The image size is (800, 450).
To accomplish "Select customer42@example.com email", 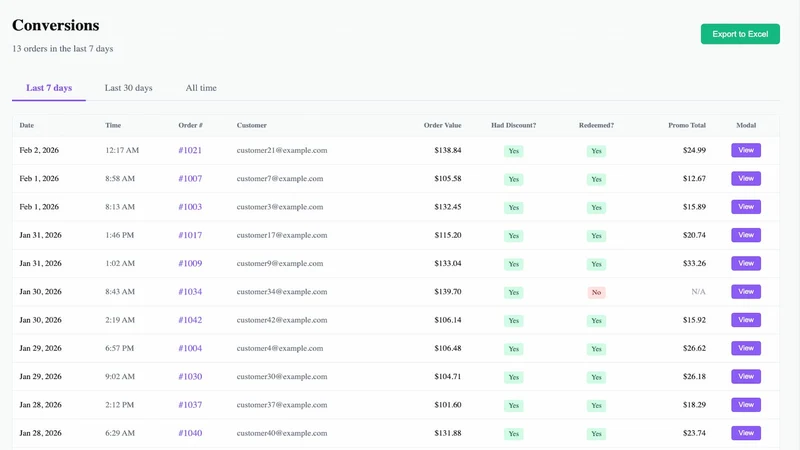I will tap(282, 320).
